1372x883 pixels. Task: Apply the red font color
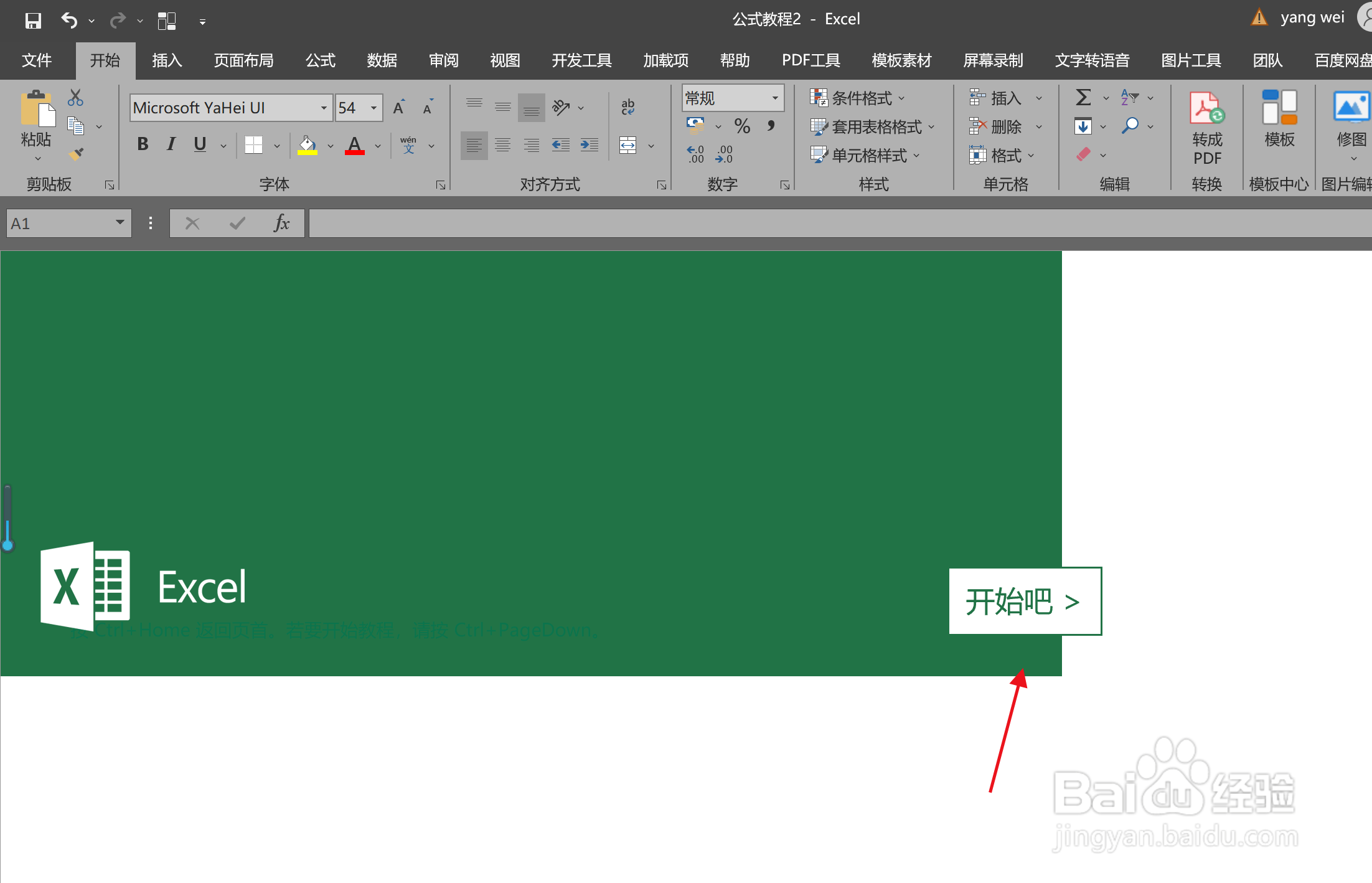coord(355,145)
